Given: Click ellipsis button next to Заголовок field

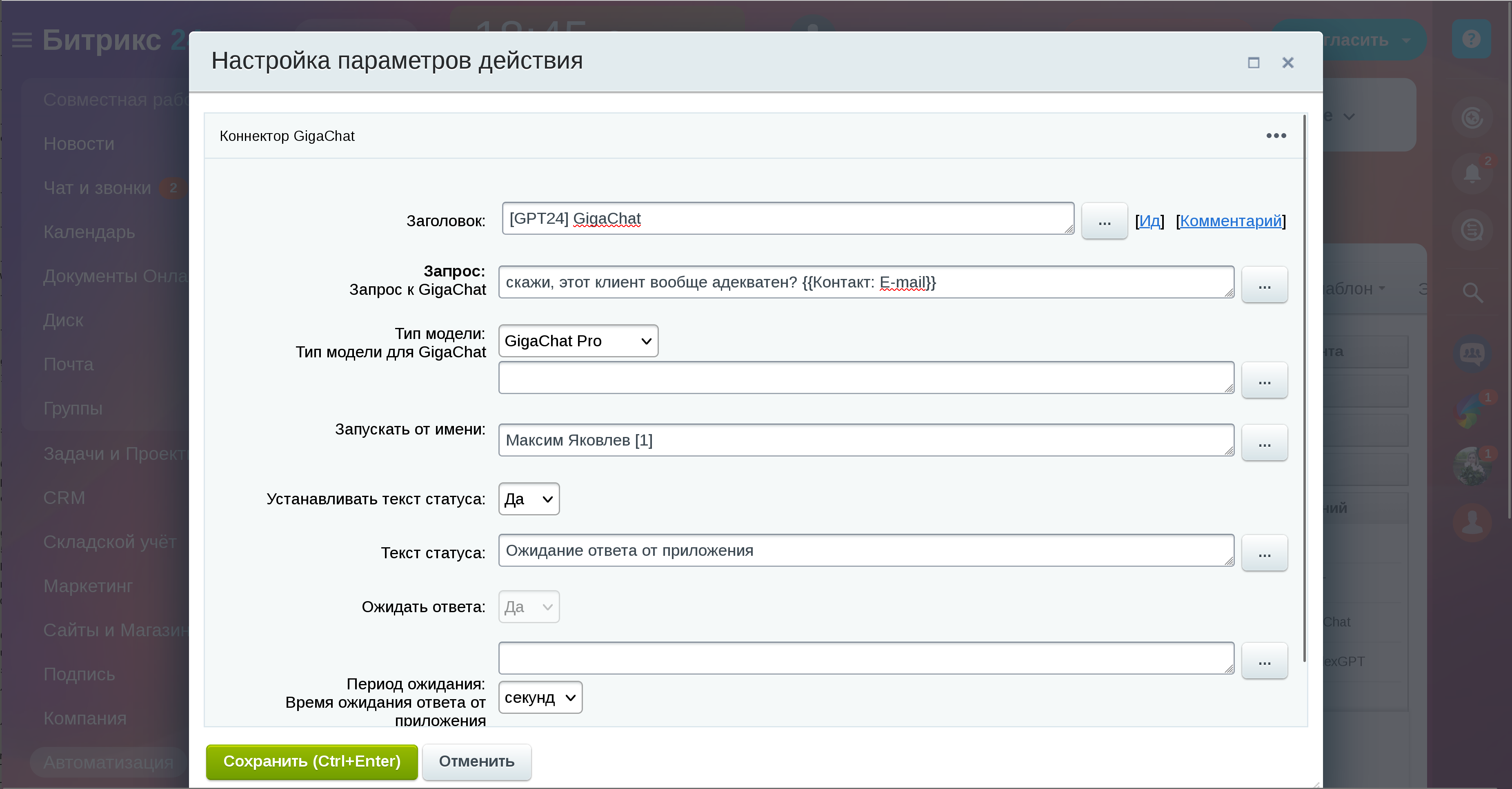Looking at the screenshot, I should point(1104,221).
